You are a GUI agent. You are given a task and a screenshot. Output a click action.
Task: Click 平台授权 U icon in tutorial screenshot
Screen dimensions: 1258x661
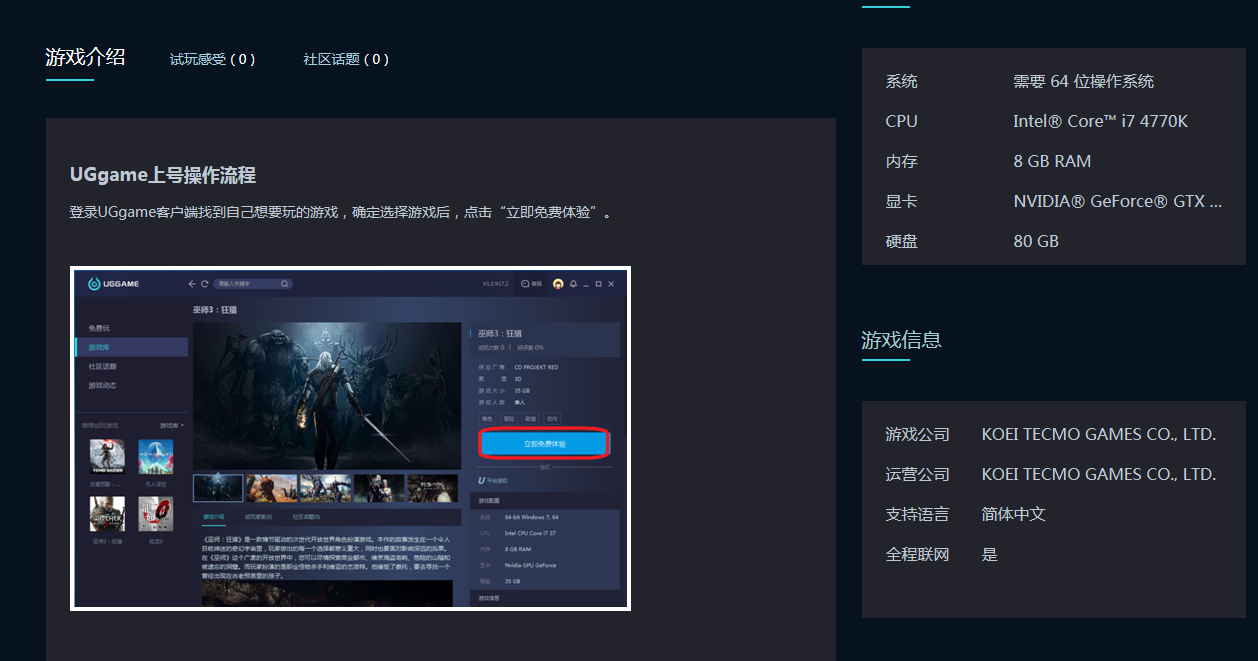coord(482,480)
